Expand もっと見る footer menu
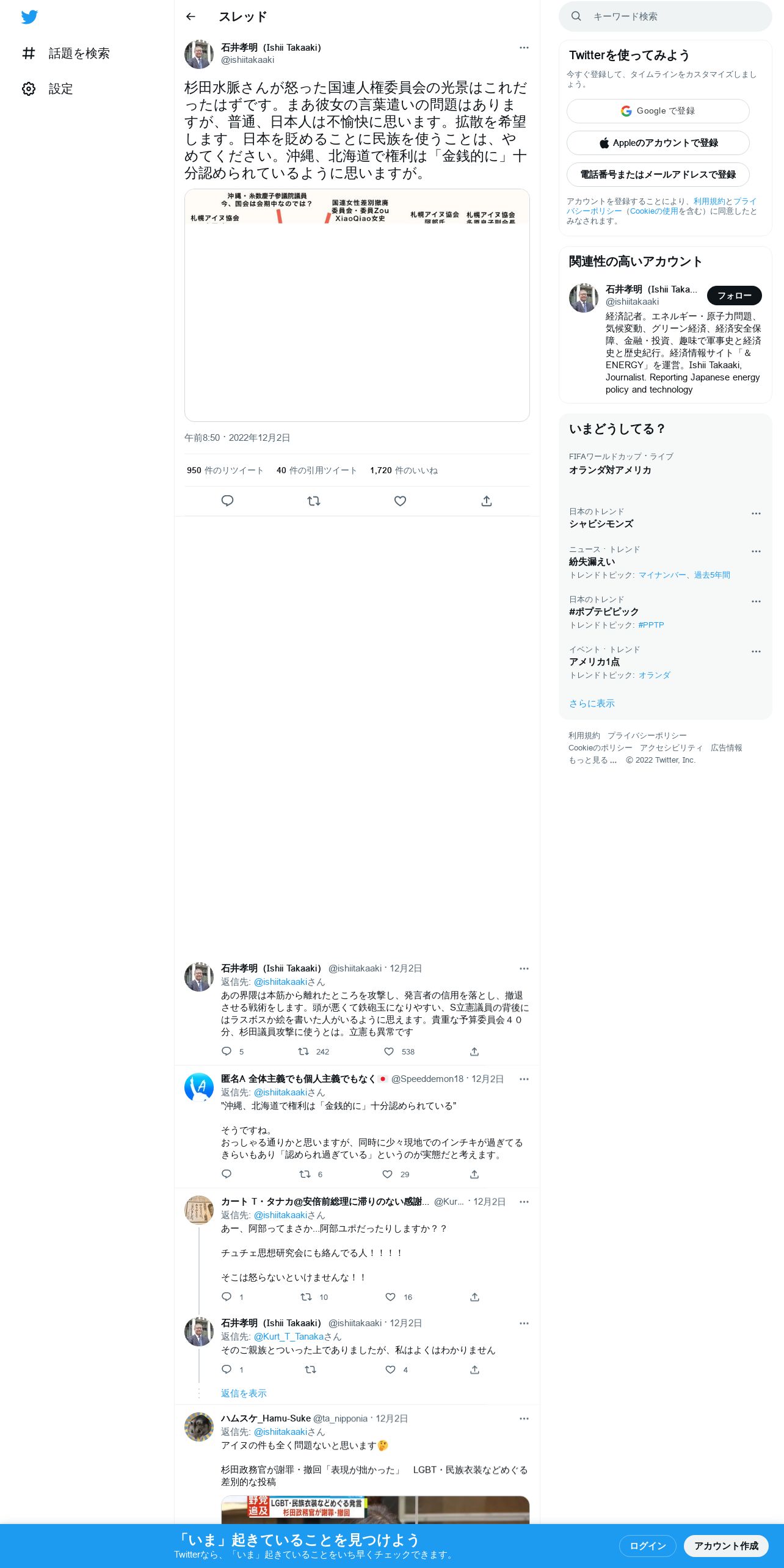 [x=592, y=760]
